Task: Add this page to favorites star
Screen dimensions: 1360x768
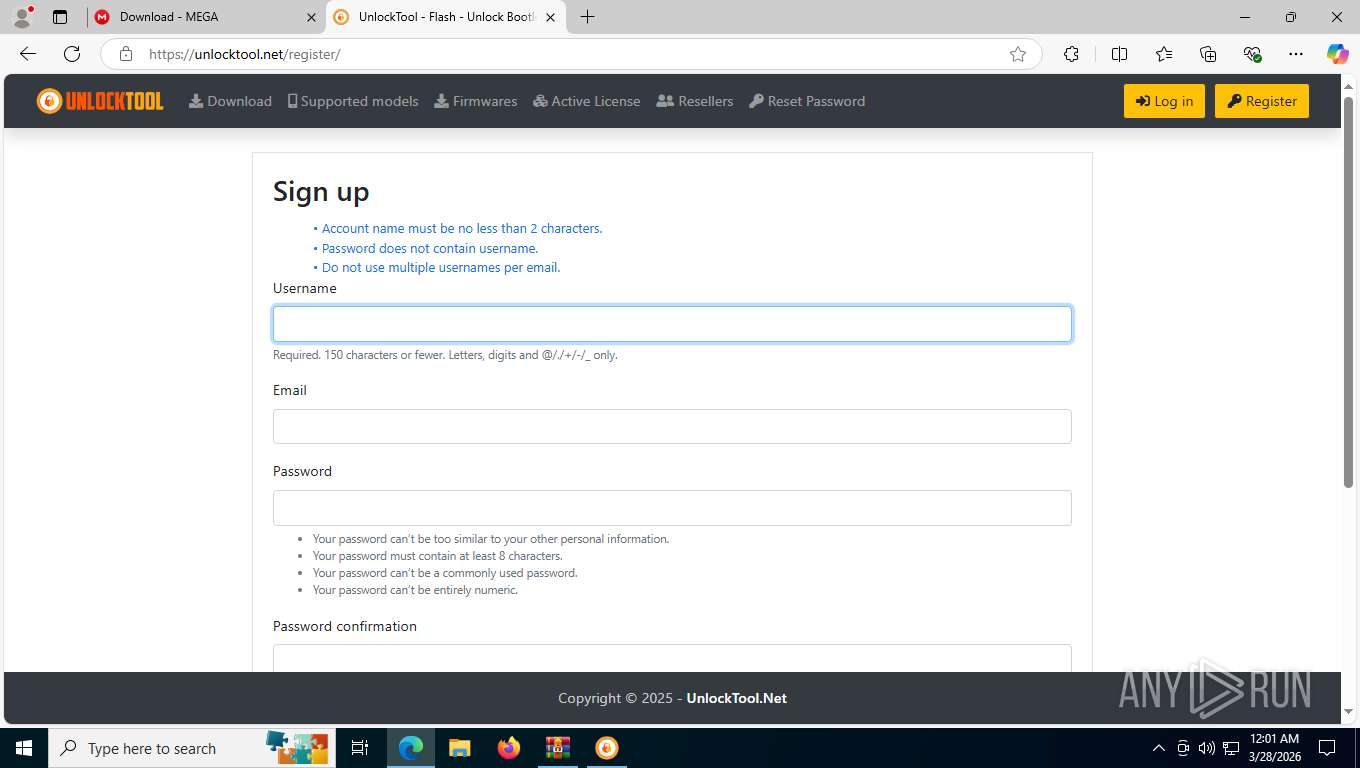Action: (1018, 54)
